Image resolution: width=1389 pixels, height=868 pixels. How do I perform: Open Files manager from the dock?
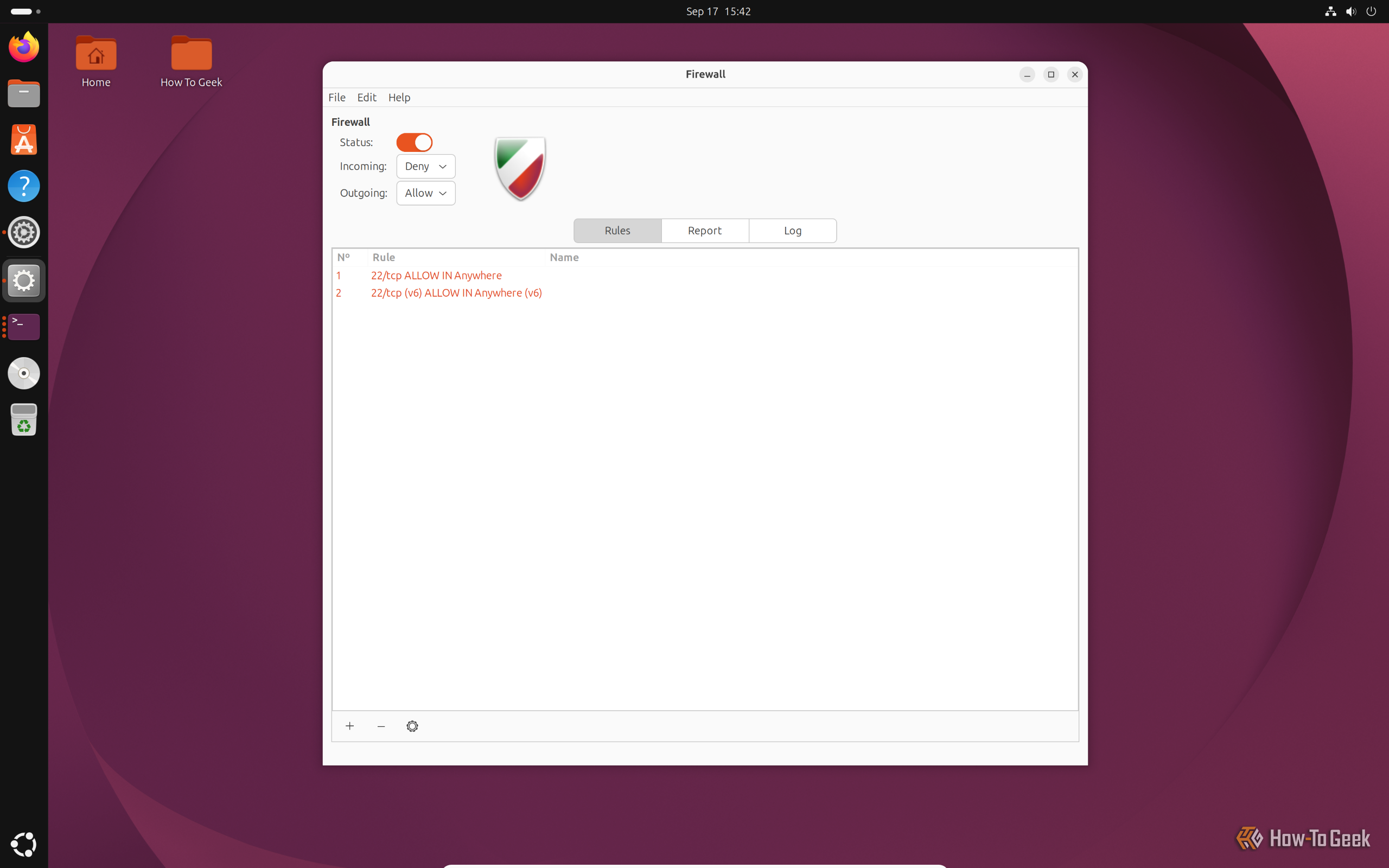coord(23,93)
